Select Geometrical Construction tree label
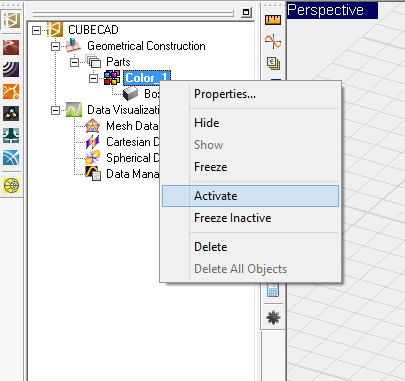Image resolution: width=405 pixels, height=381 pixels. [146, 46]
